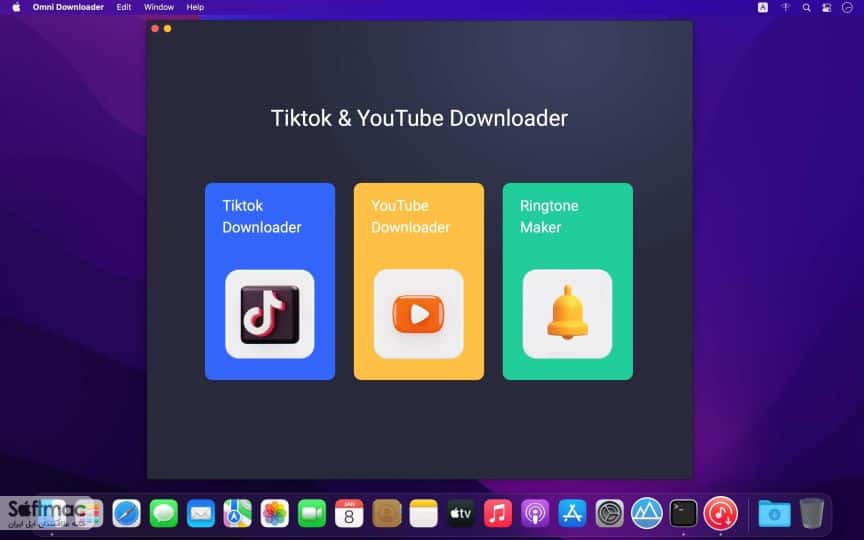Minimize the Omni Downloader window
864x540 pixels.
point(168,29)
